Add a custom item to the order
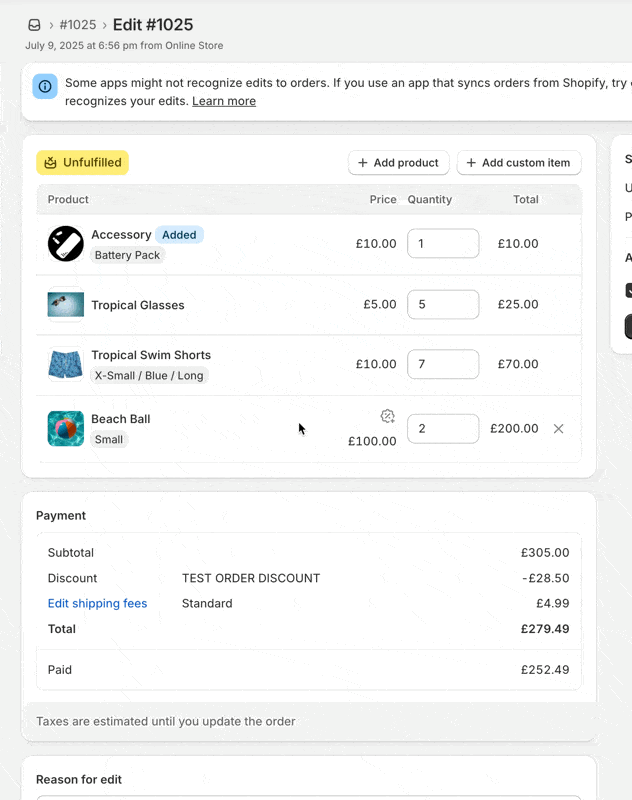The width and height of the screenshot is (632, 800). click(x=519, y=163)
